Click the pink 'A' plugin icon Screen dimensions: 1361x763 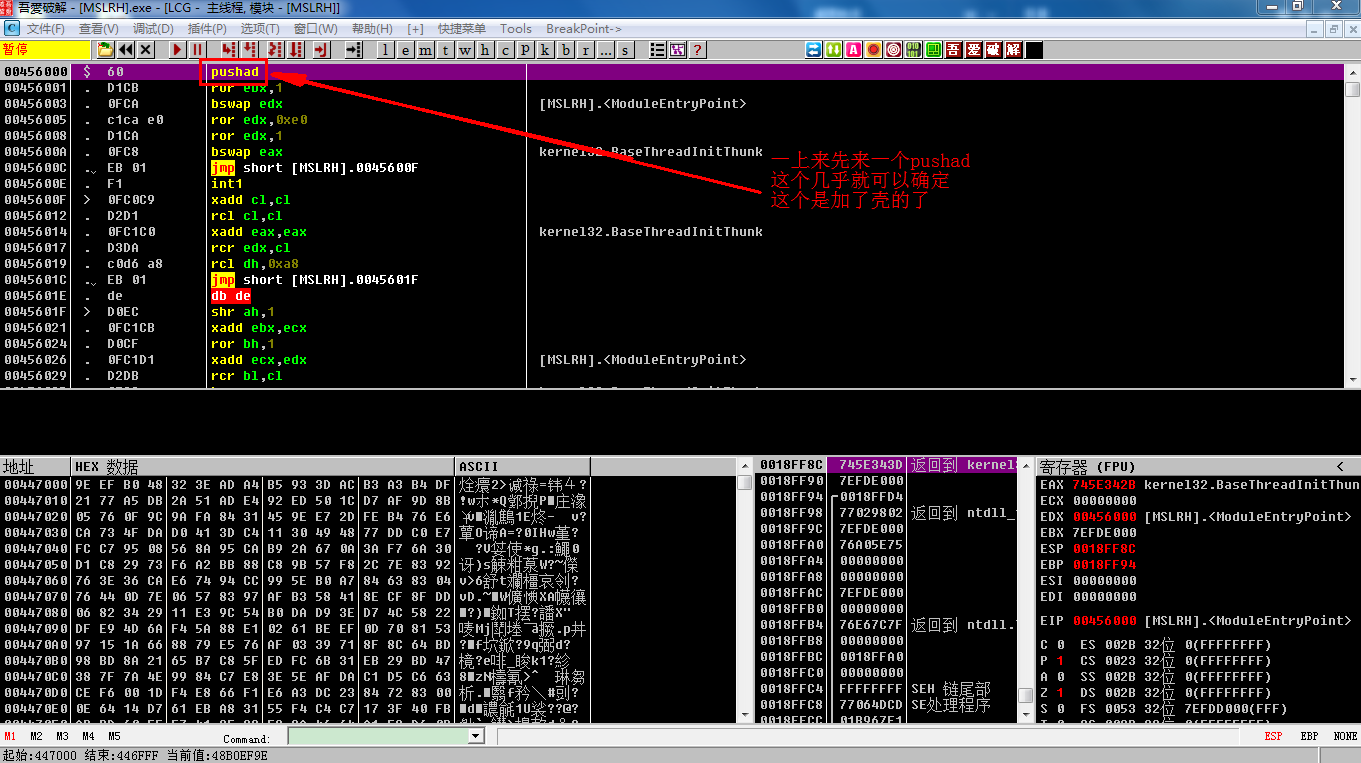[854, 49]
